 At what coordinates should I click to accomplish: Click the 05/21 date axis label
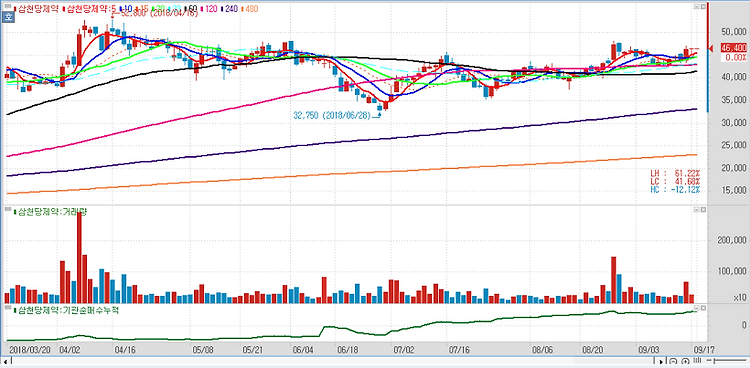253,349
